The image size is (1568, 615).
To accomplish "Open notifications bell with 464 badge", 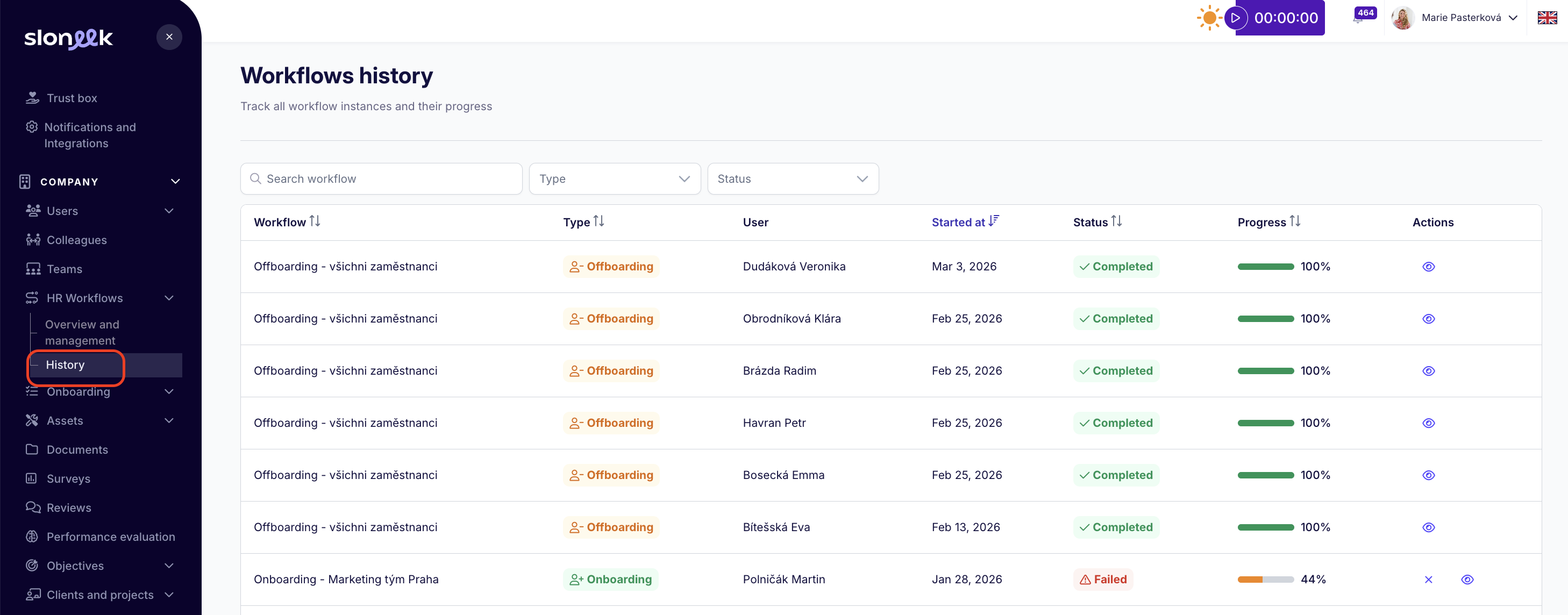I will tap(1359, 18).
